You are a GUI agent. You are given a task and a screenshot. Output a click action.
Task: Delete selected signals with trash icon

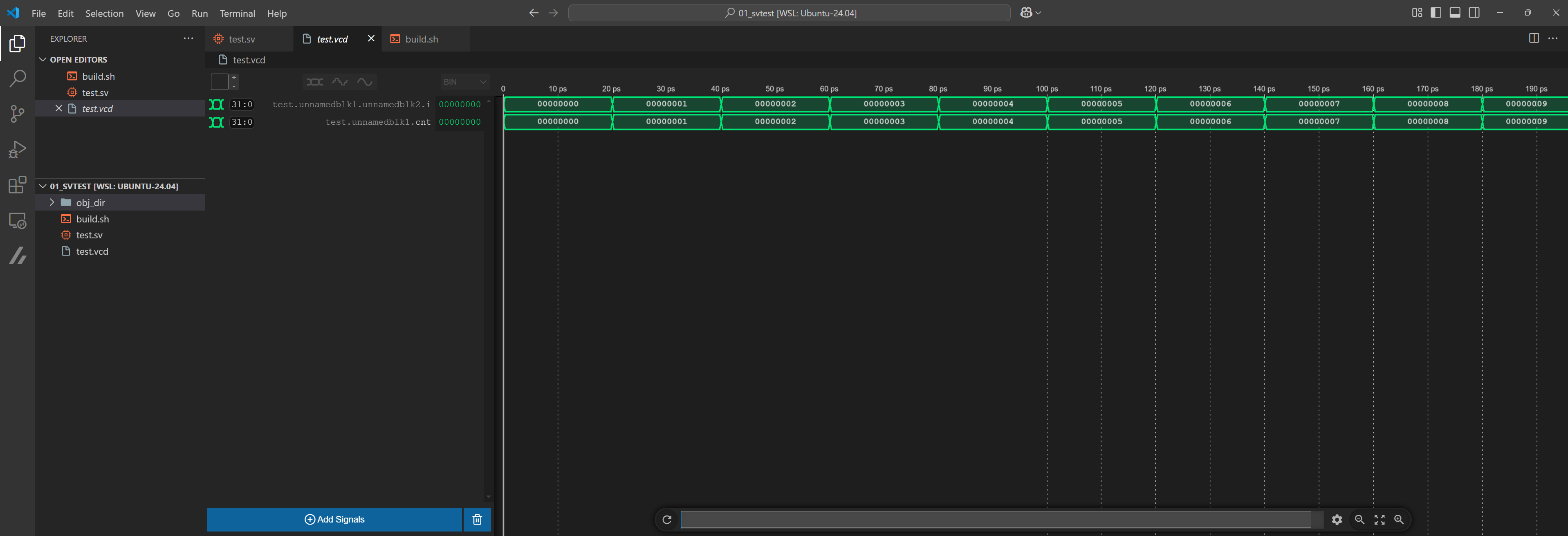(477, 520)
